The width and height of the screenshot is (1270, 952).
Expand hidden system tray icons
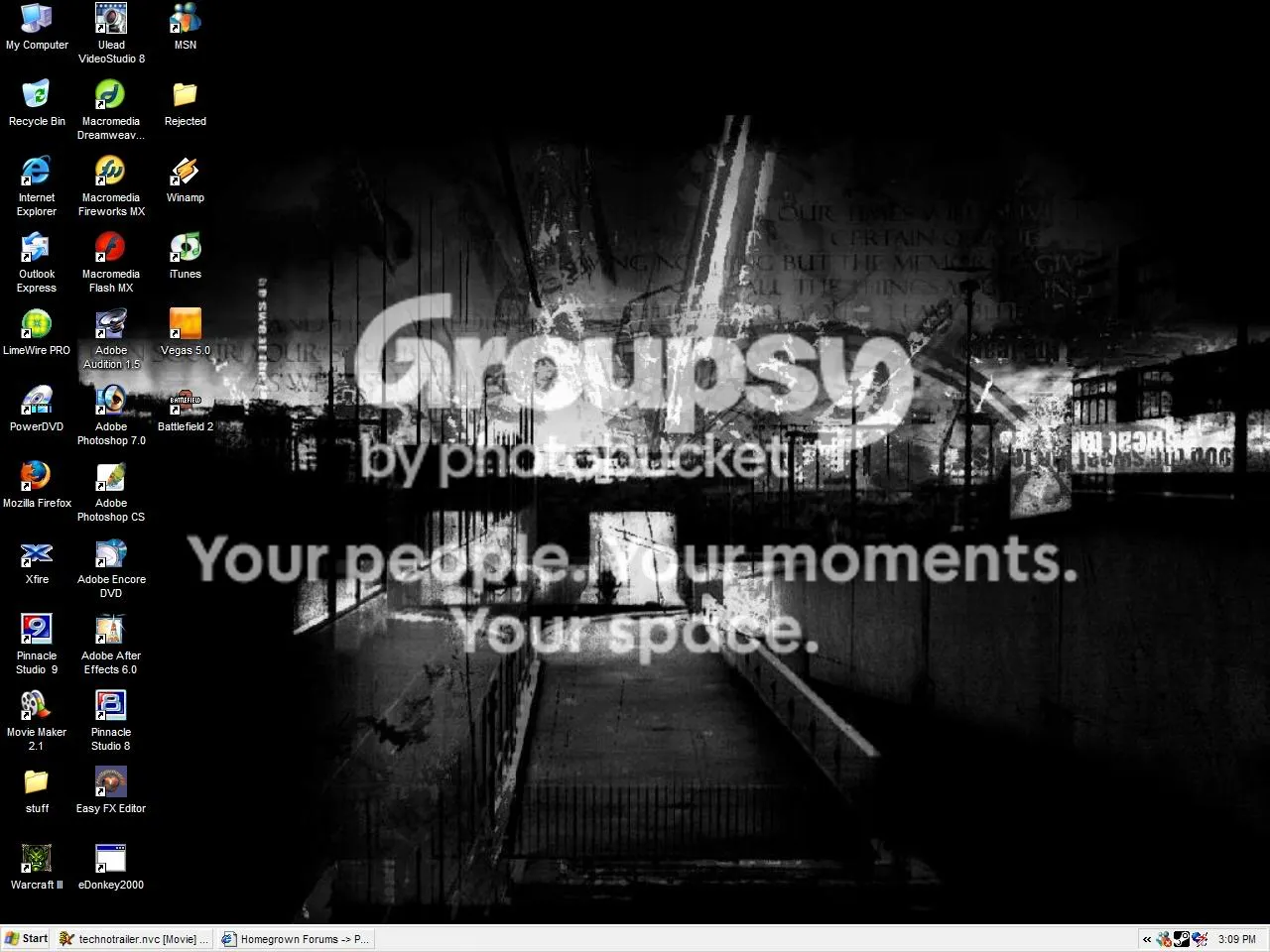[1147, 939]
